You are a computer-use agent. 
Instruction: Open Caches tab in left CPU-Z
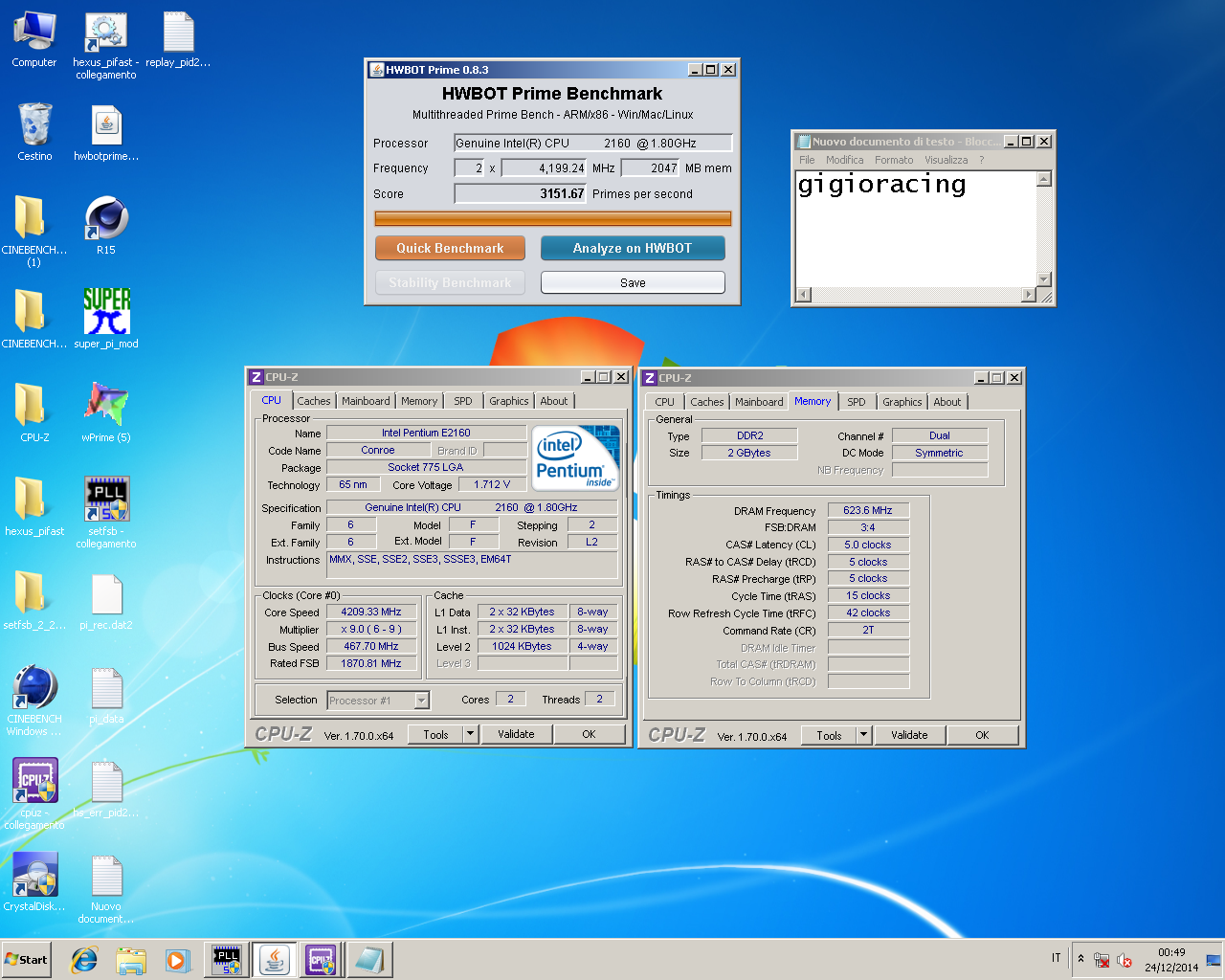313,401
